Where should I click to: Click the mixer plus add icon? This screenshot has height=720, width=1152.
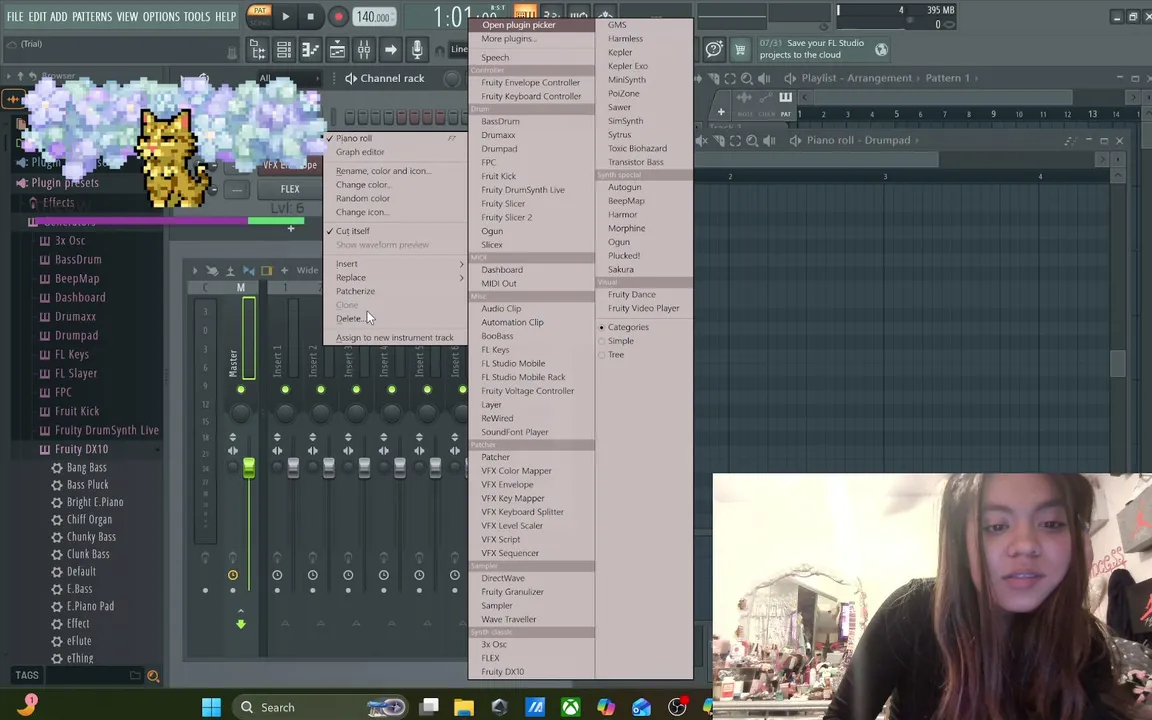tap(284, 270)
